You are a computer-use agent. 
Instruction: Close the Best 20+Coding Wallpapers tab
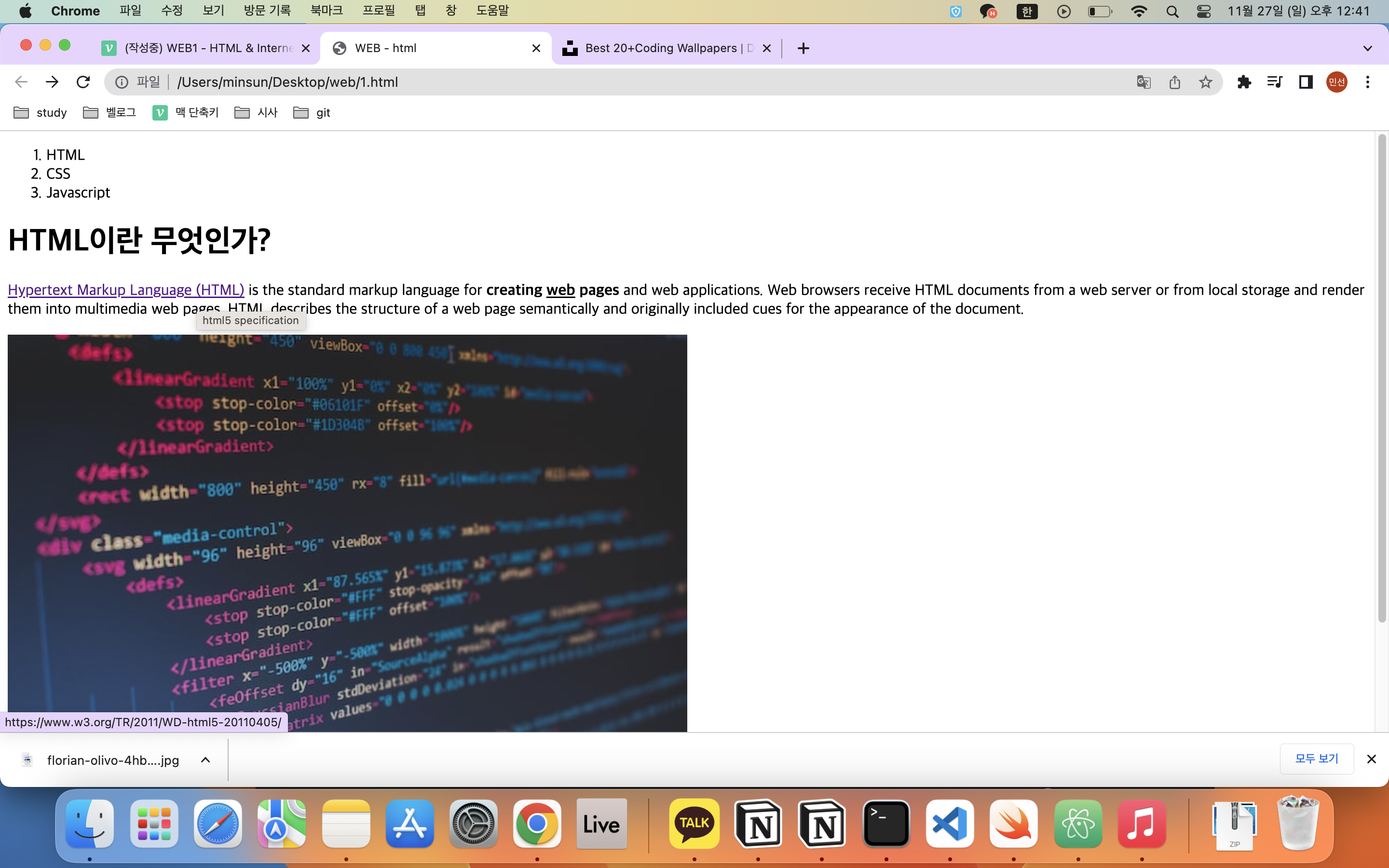766,48
